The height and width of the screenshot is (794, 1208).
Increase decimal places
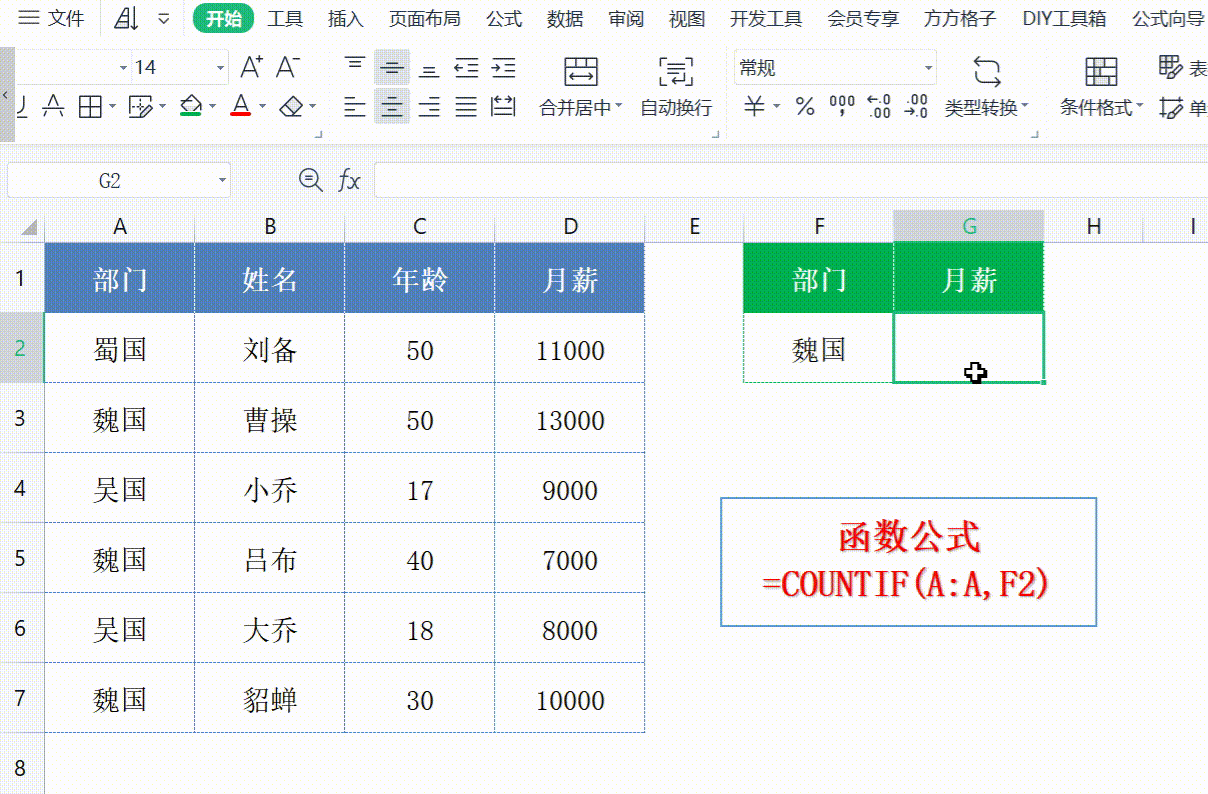point(879,106)
